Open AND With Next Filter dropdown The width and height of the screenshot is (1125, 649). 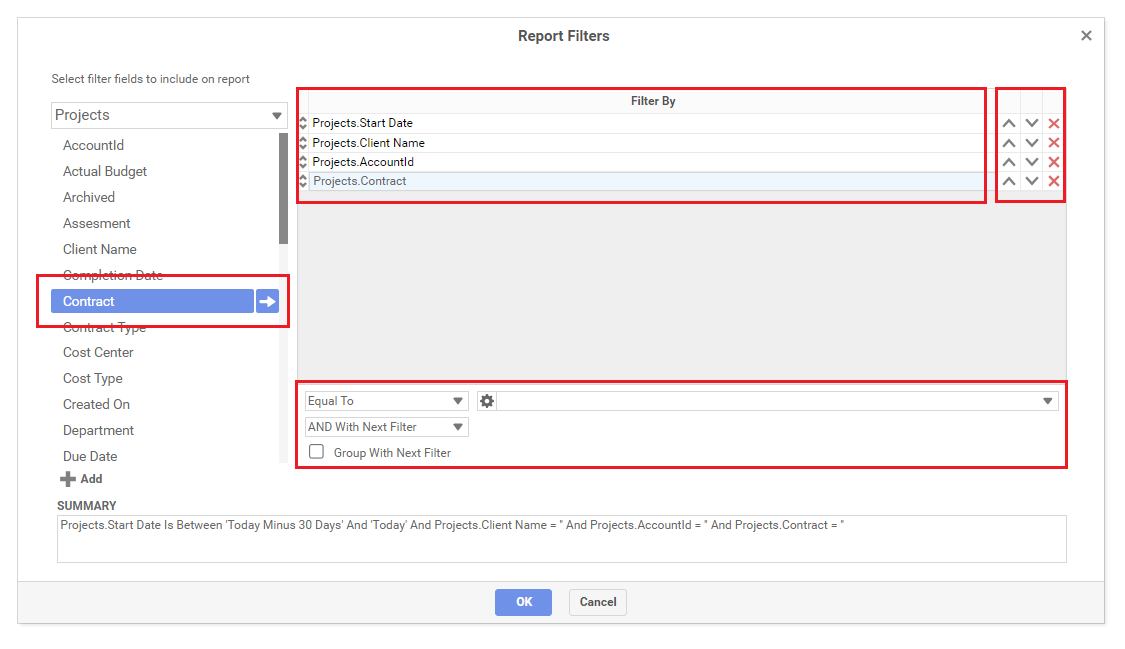(387, 427)
